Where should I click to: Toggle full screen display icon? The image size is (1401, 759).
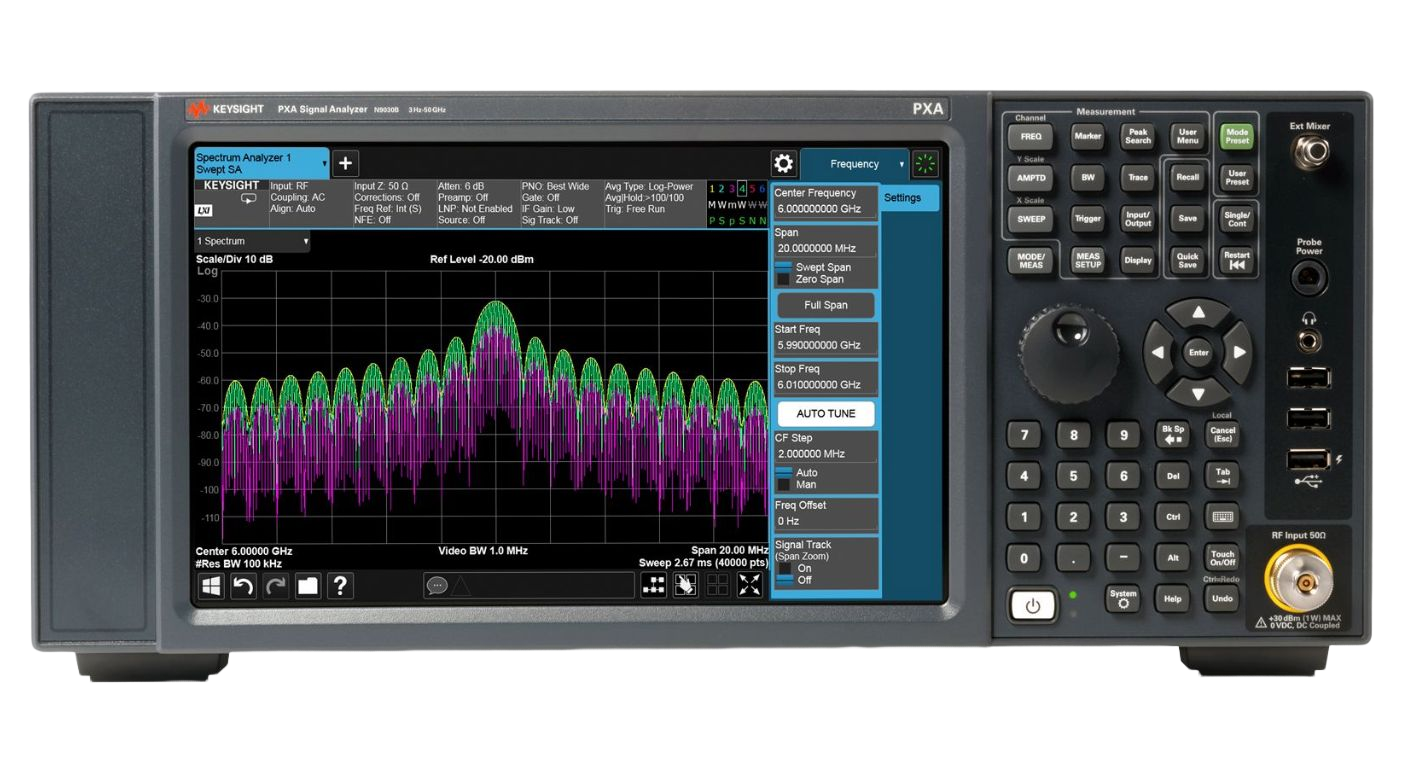coord(749,586)
